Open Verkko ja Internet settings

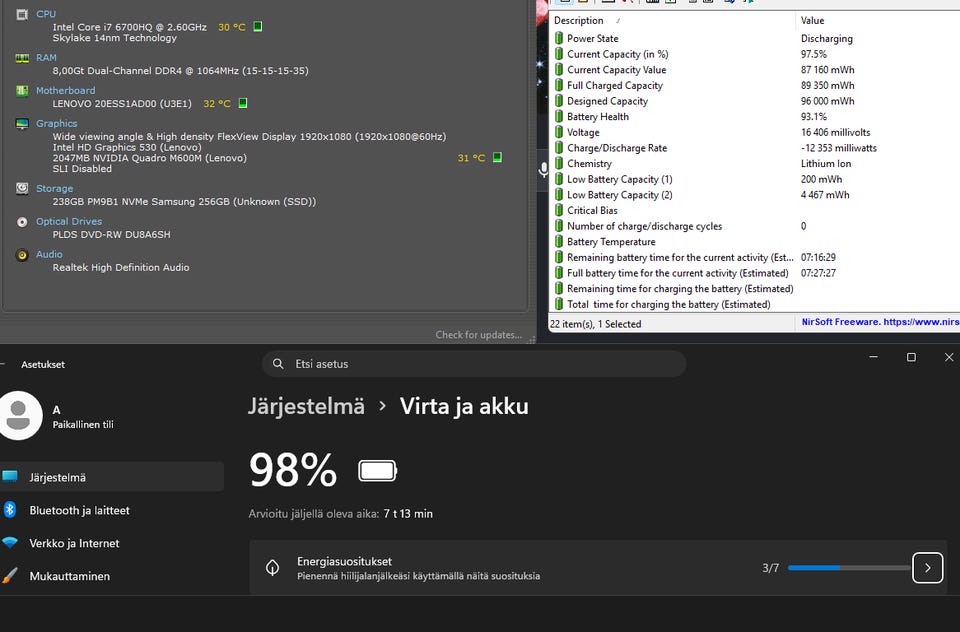112,543
